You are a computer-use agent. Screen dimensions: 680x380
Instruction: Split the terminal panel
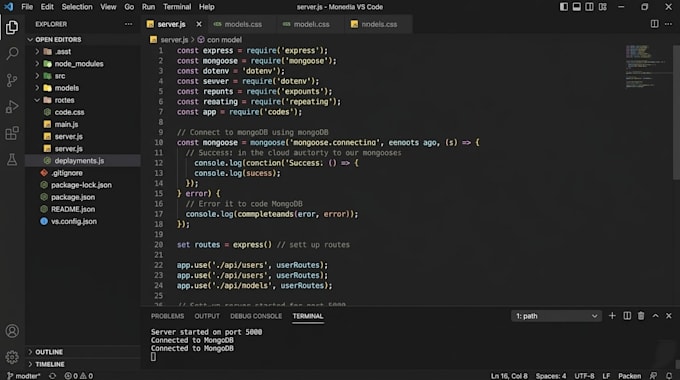pos(627,316)
